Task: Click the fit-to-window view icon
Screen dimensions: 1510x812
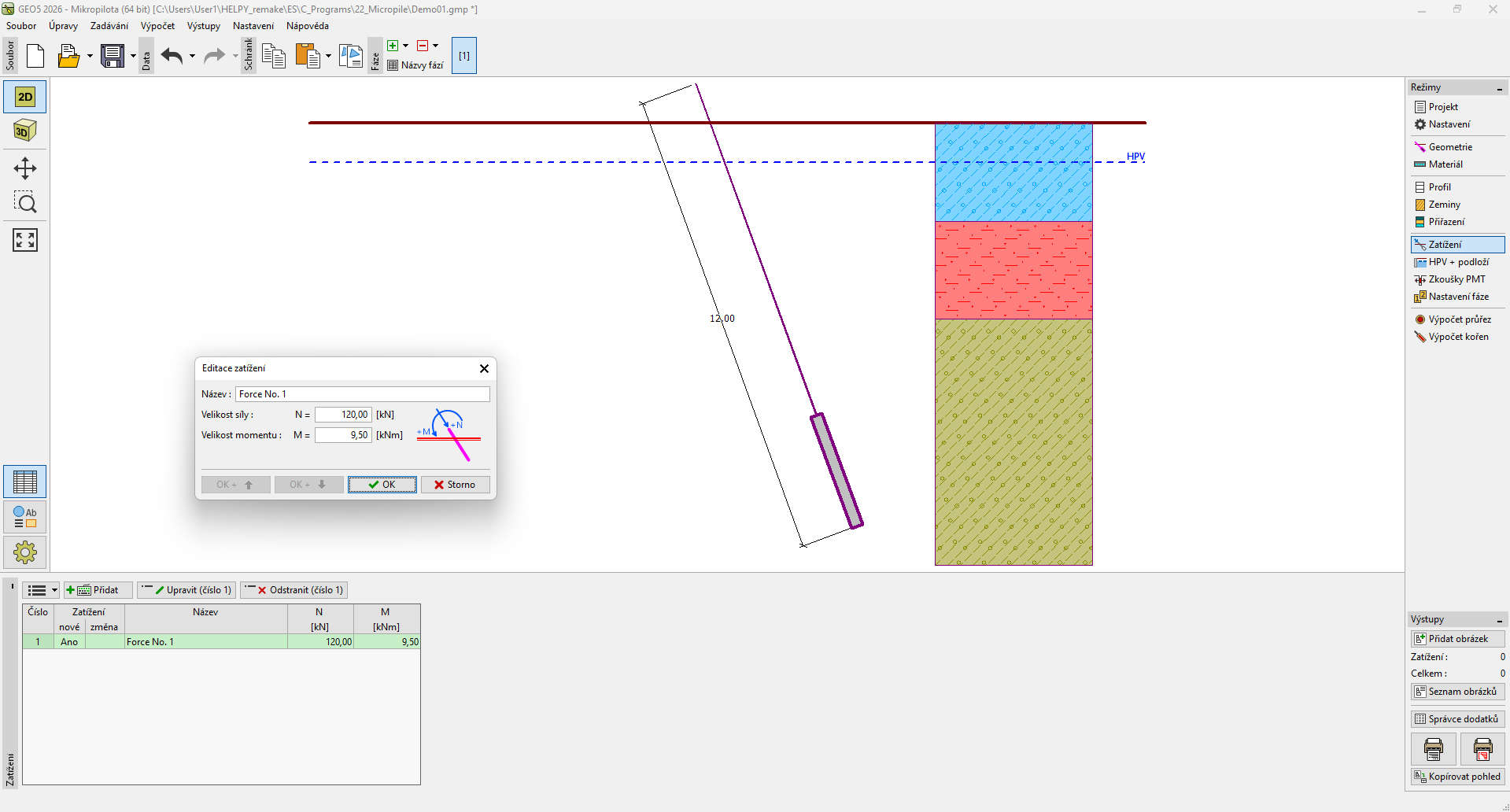Action: [x=25, y=240]
